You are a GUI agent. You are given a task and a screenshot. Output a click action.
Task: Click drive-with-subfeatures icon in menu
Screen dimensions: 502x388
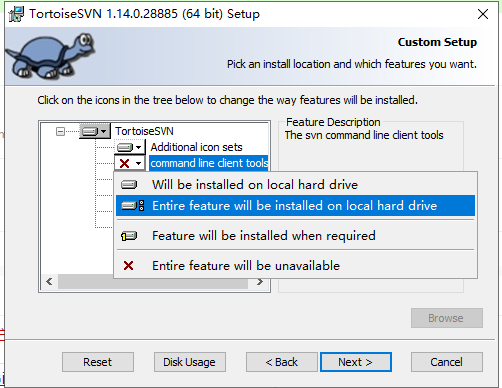coord(133,206)
